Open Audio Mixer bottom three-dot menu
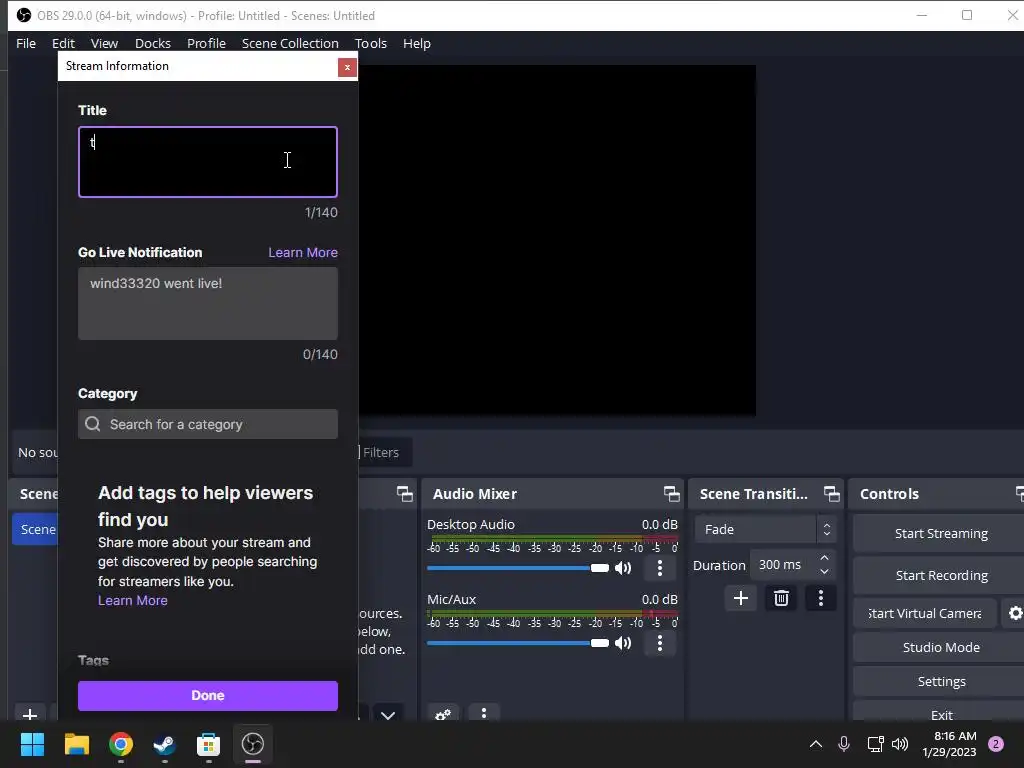This screenshot has width=1024, height=768. click(x=484, y=713)
